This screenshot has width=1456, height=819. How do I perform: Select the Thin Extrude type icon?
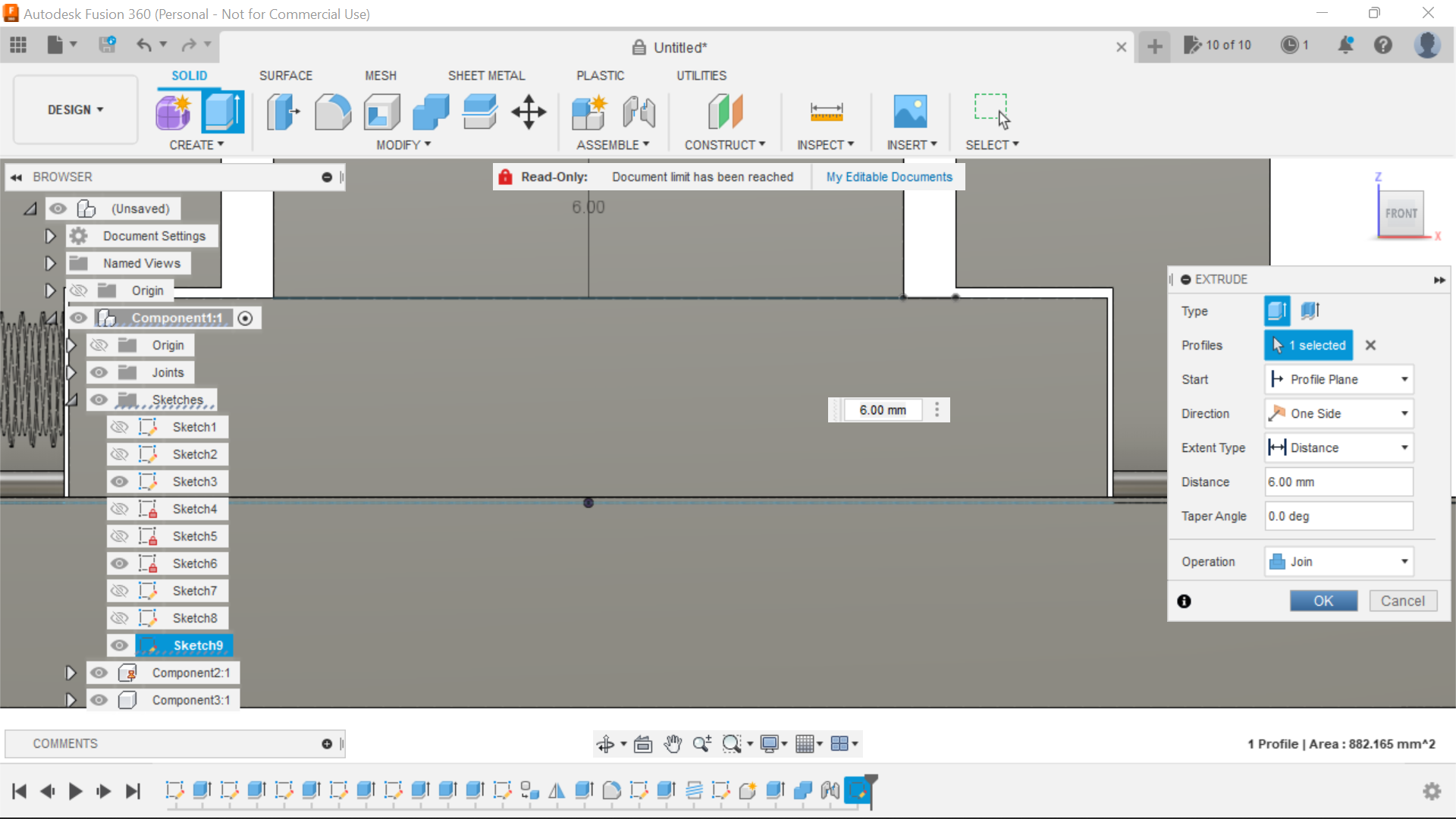1310,310
